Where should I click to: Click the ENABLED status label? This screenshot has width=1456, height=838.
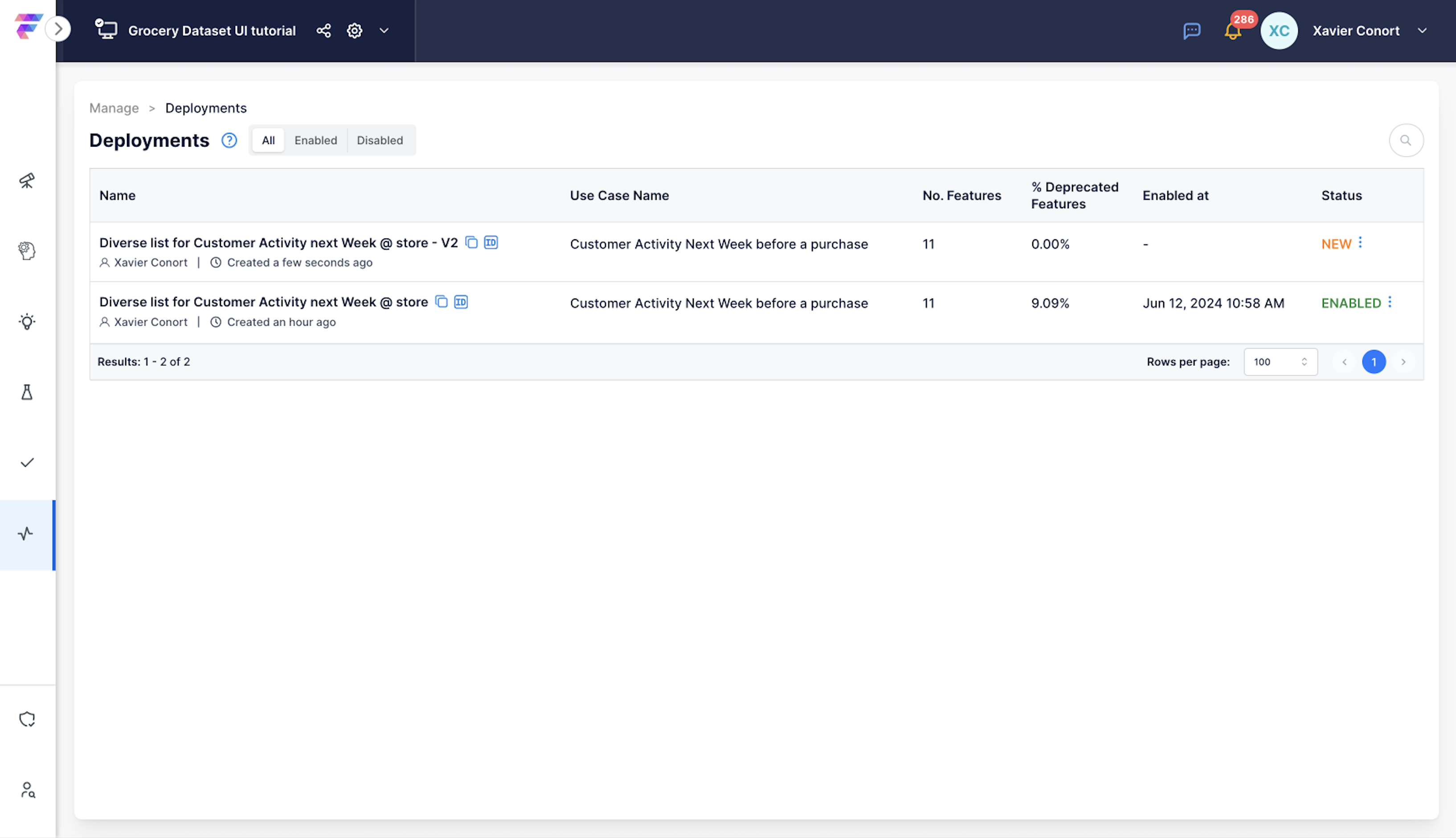tap(1351, 303)
